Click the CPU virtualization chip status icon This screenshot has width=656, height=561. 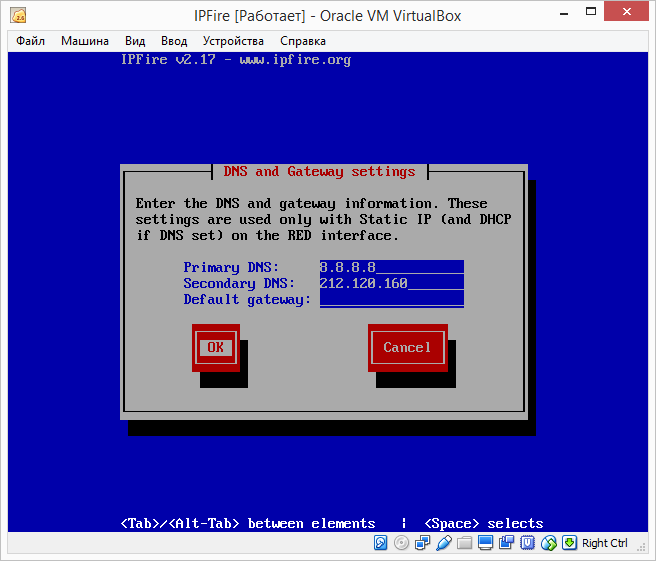click(x=528, y=543)
